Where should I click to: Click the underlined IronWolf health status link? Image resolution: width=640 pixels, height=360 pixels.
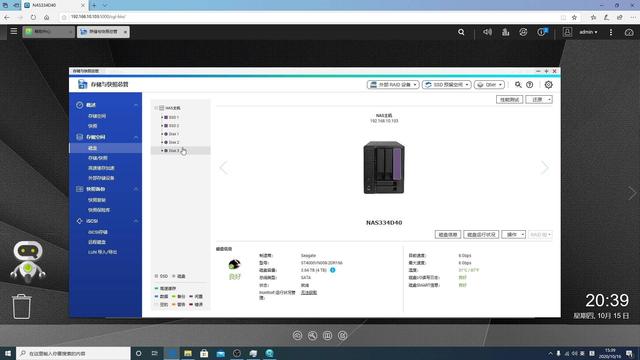[x=309, y=293]
